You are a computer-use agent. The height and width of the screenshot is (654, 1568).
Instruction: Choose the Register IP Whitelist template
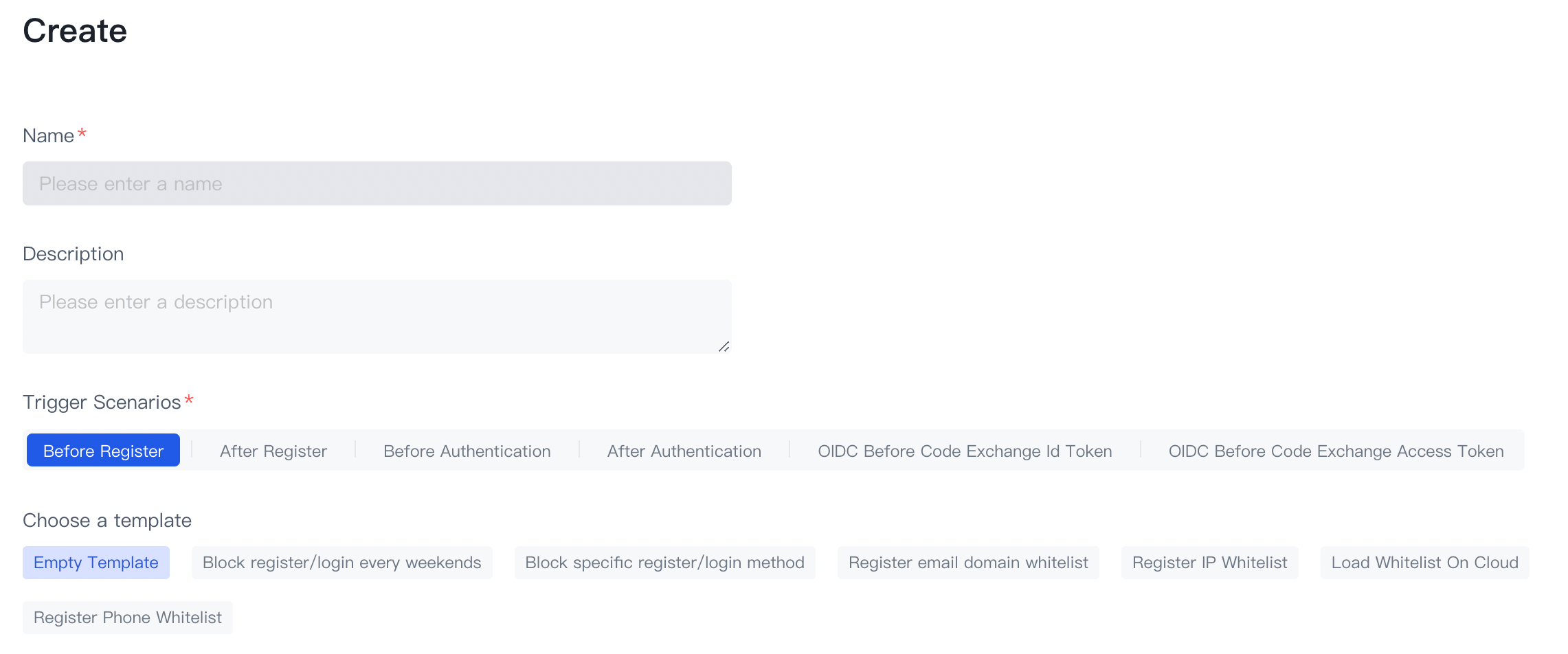pos(1209,563)
